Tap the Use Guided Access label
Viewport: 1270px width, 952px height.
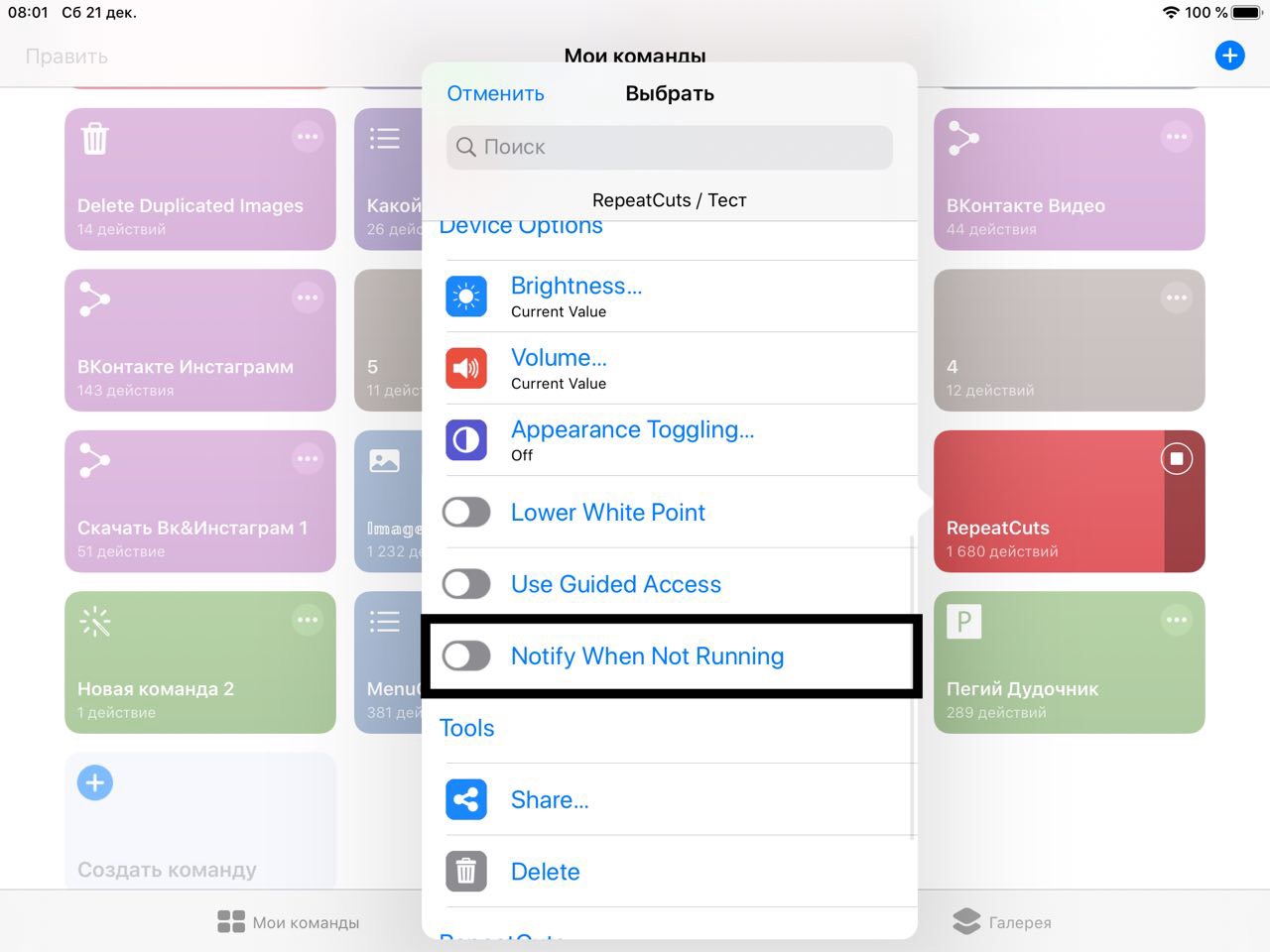615,584
